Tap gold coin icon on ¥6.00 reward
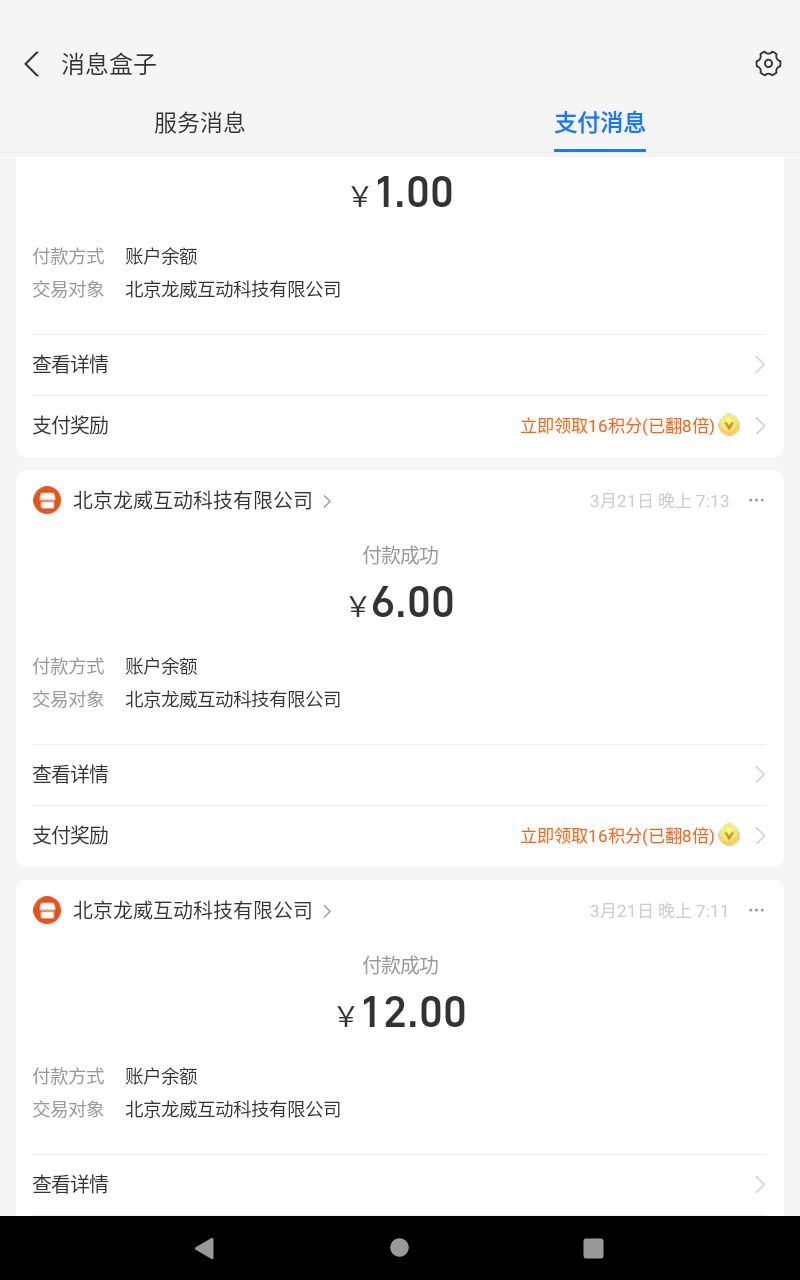Screen dimensions: 800x1280 coord(729,835)
